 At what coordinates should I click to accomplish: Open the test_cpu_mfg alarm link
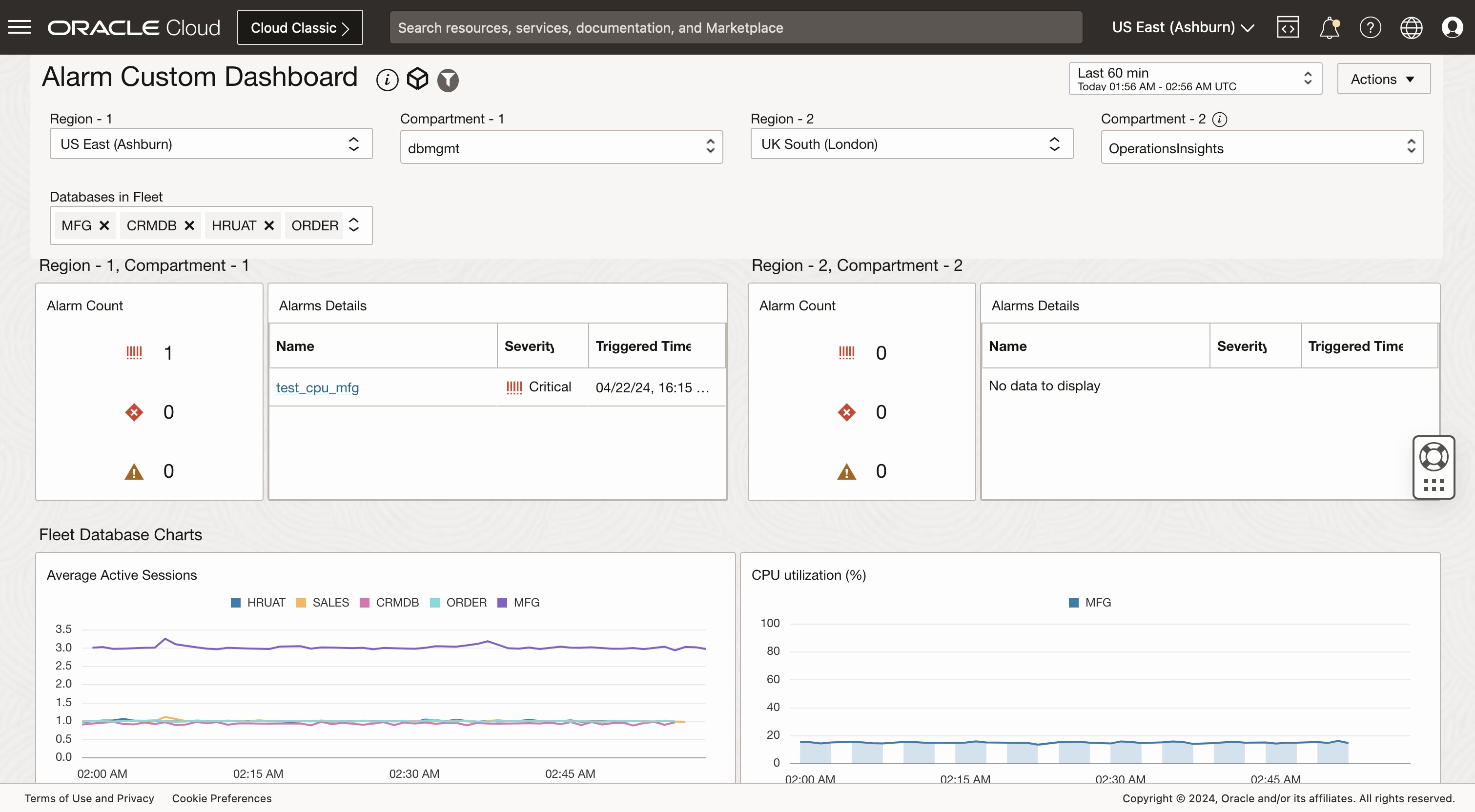point(317,387)
